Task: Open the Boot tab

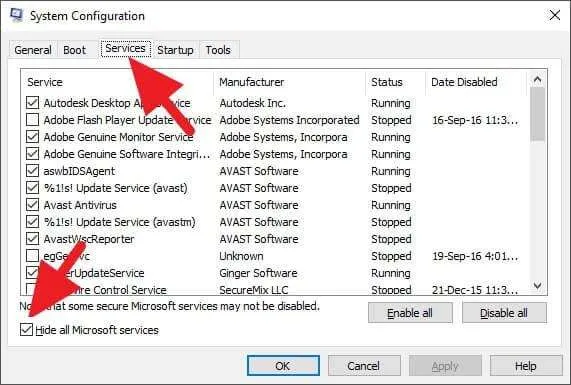Action: tap(75, 50)
